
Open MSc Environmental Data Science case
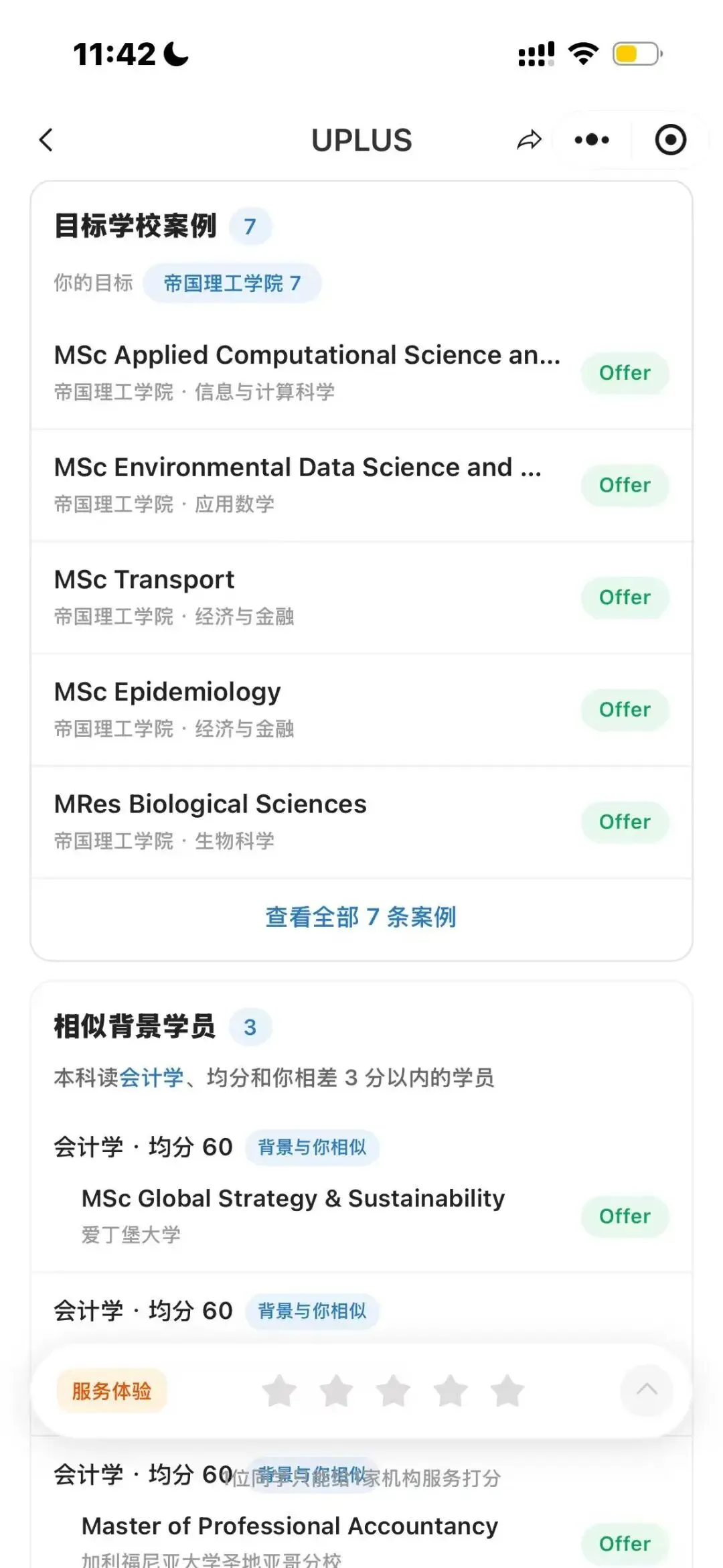(361, 485)
